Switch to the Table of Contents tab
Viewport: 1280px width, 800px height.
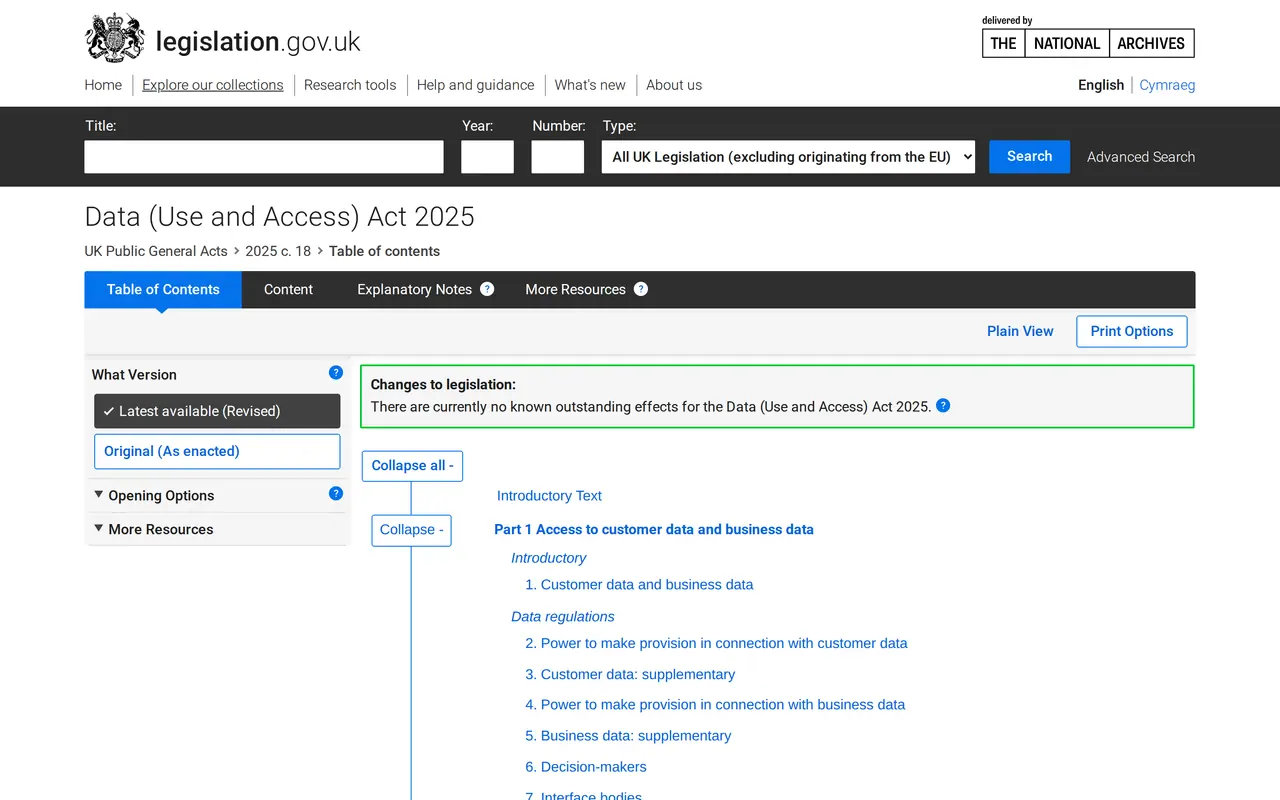pos(163,290)
